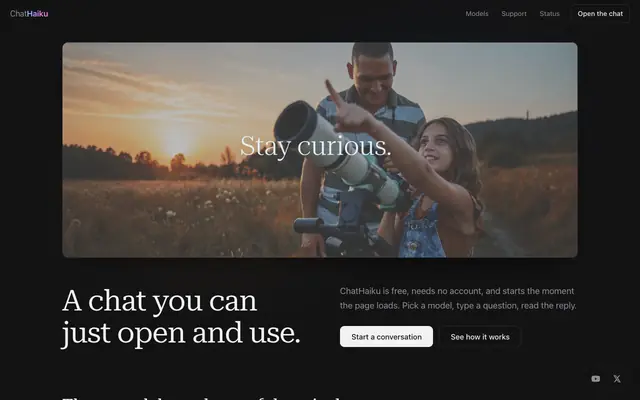Click See how it works button
Image resolution: width=640 pixels, height=400 pixels.
480,337
